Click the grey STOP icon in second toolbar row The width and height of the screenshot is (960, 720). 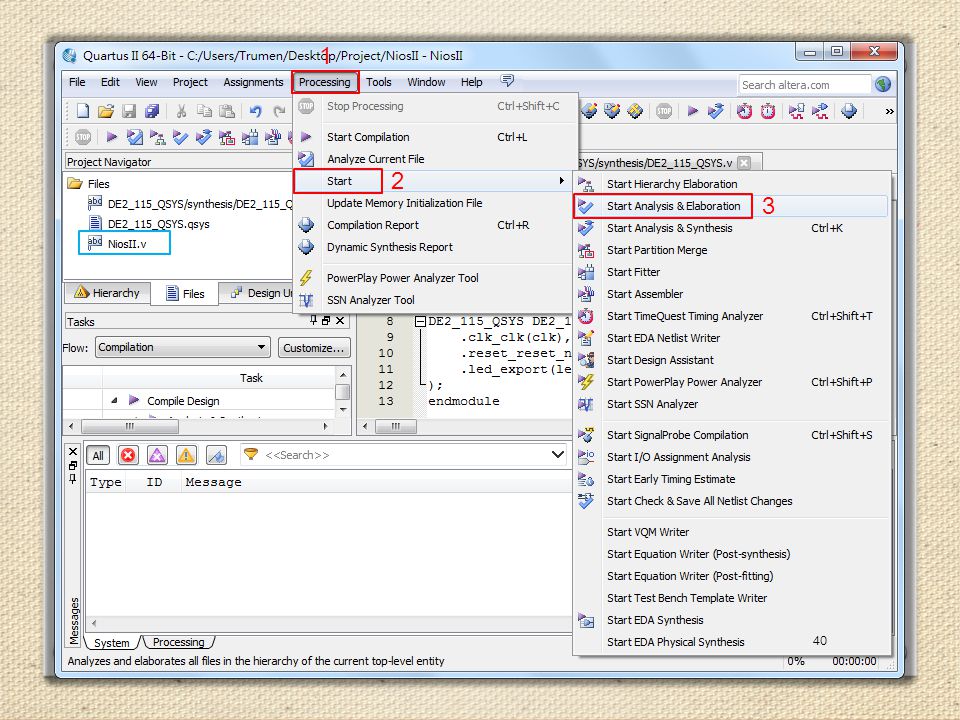point(83,137)
